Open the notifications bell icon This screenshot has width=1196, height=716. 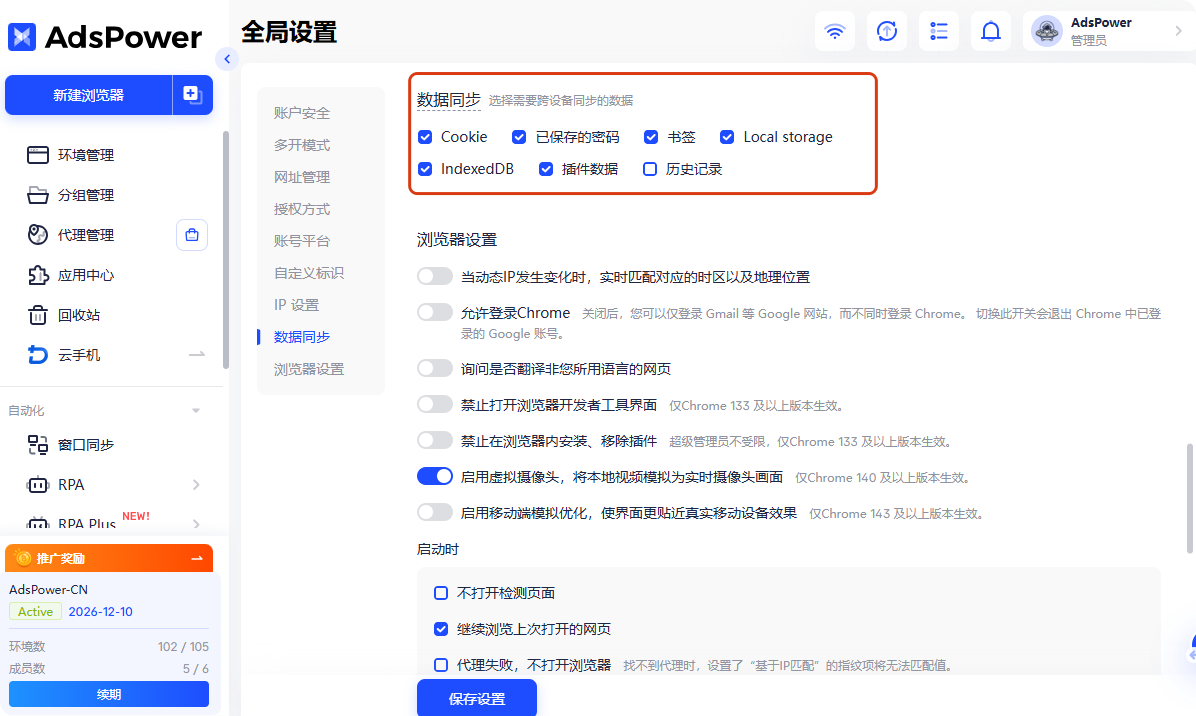(990, 31)
